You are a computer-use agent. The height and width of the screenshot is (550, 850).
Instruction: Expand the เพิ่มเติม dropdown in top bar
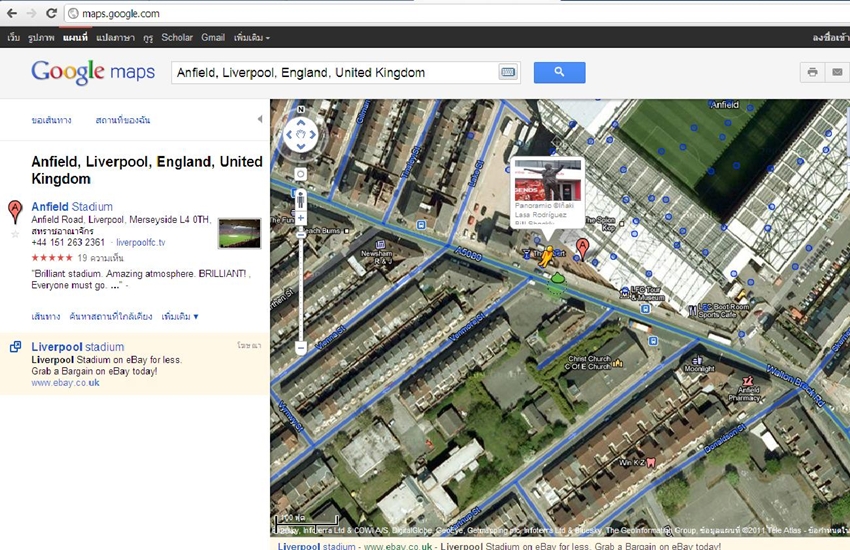point(251,38)
